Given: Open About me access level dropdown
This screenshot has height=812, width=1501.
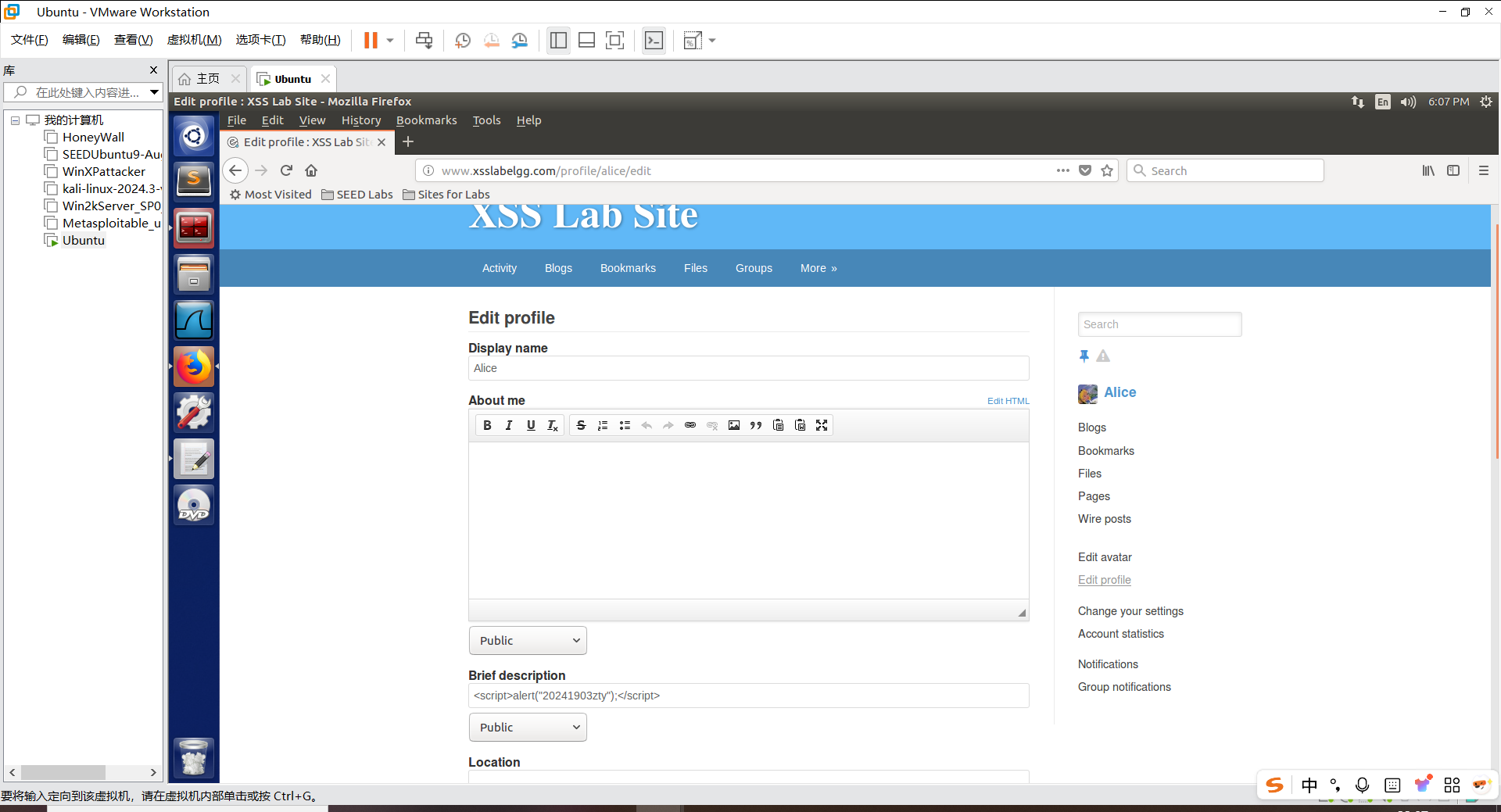Looking at the screenshot, I should (528, 641).
